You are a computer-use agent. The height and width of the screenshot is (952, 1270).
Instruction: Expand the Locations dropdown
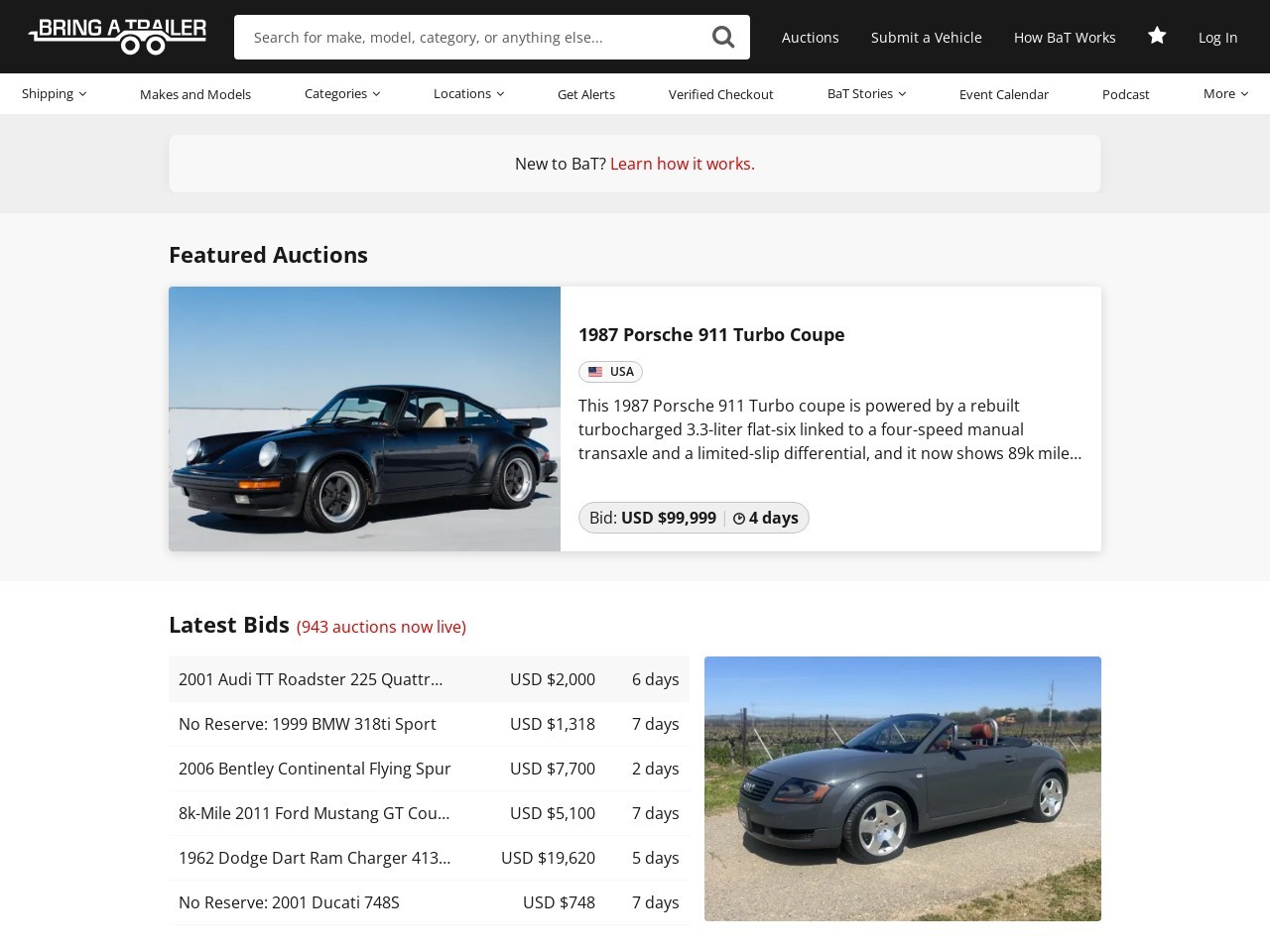(x=468, y=93)
